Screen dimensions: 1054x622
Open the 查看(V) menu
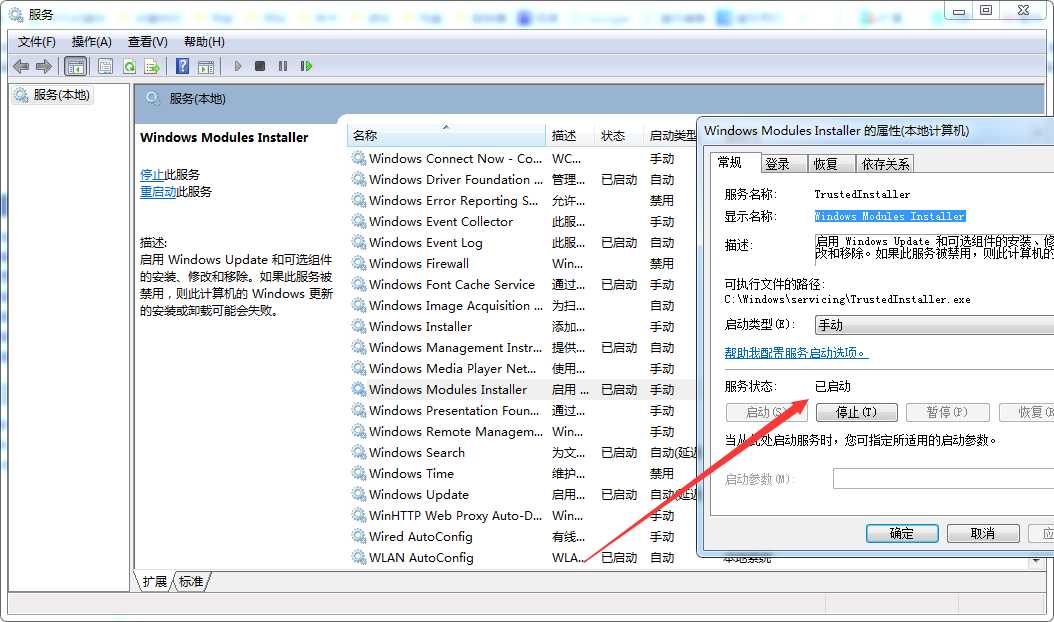click(x=147, y=42)
